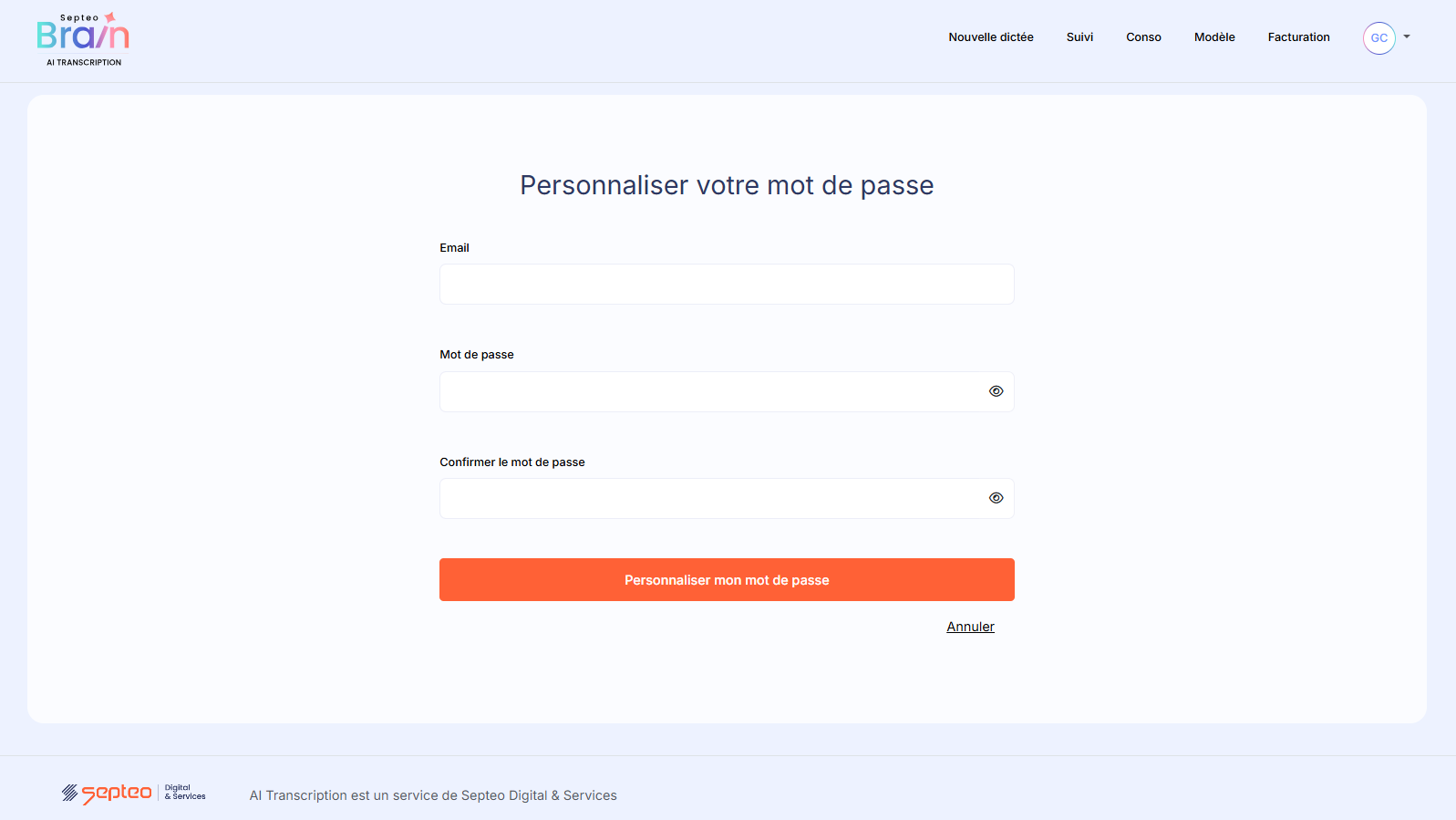This screenshot has width=1456, height=820.
Task: Open the Nouvelle dictée menu item
Action: (990, 37)
